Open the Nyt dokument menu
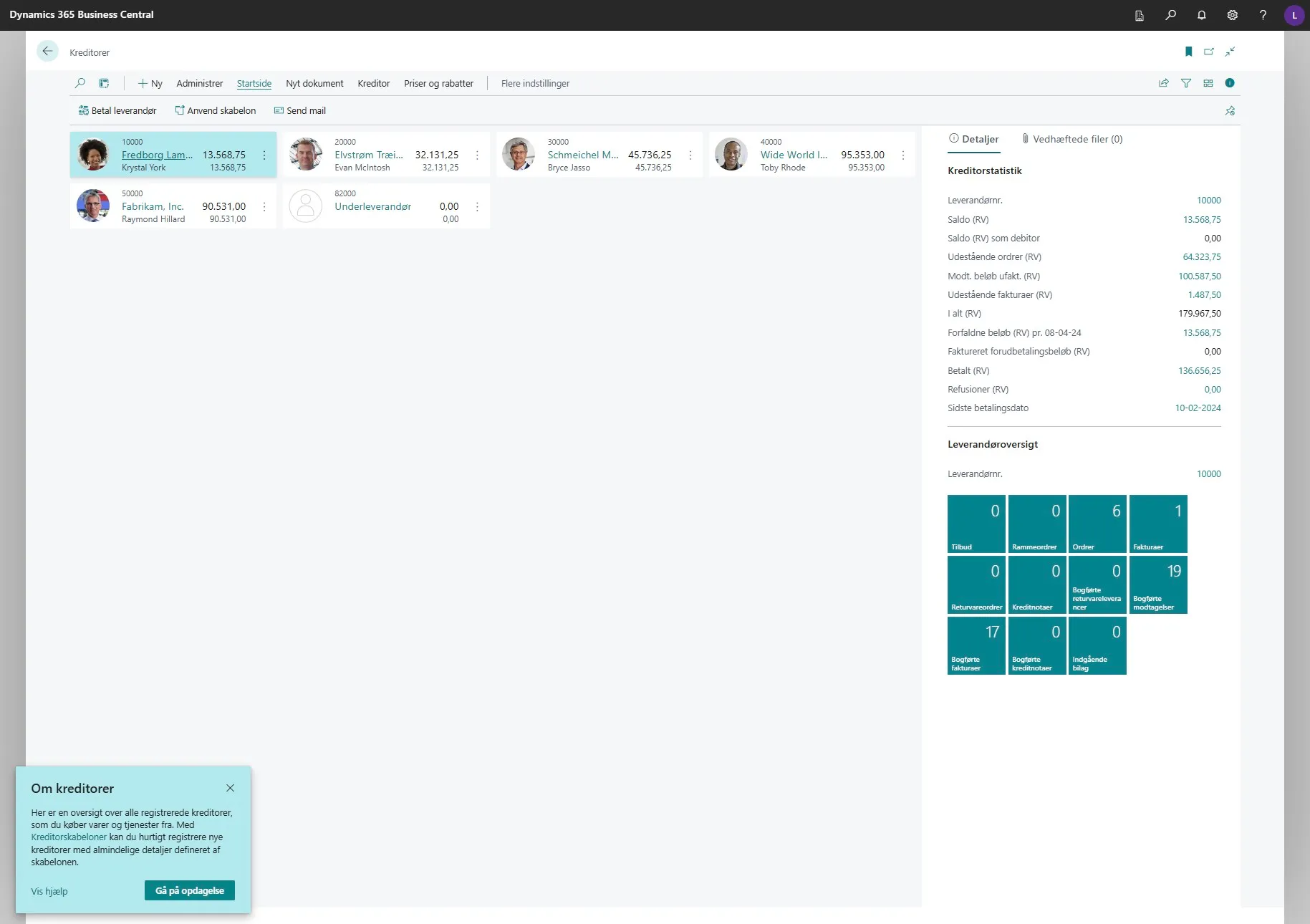This screenshot has height=924, width=1310. (314, 84)
